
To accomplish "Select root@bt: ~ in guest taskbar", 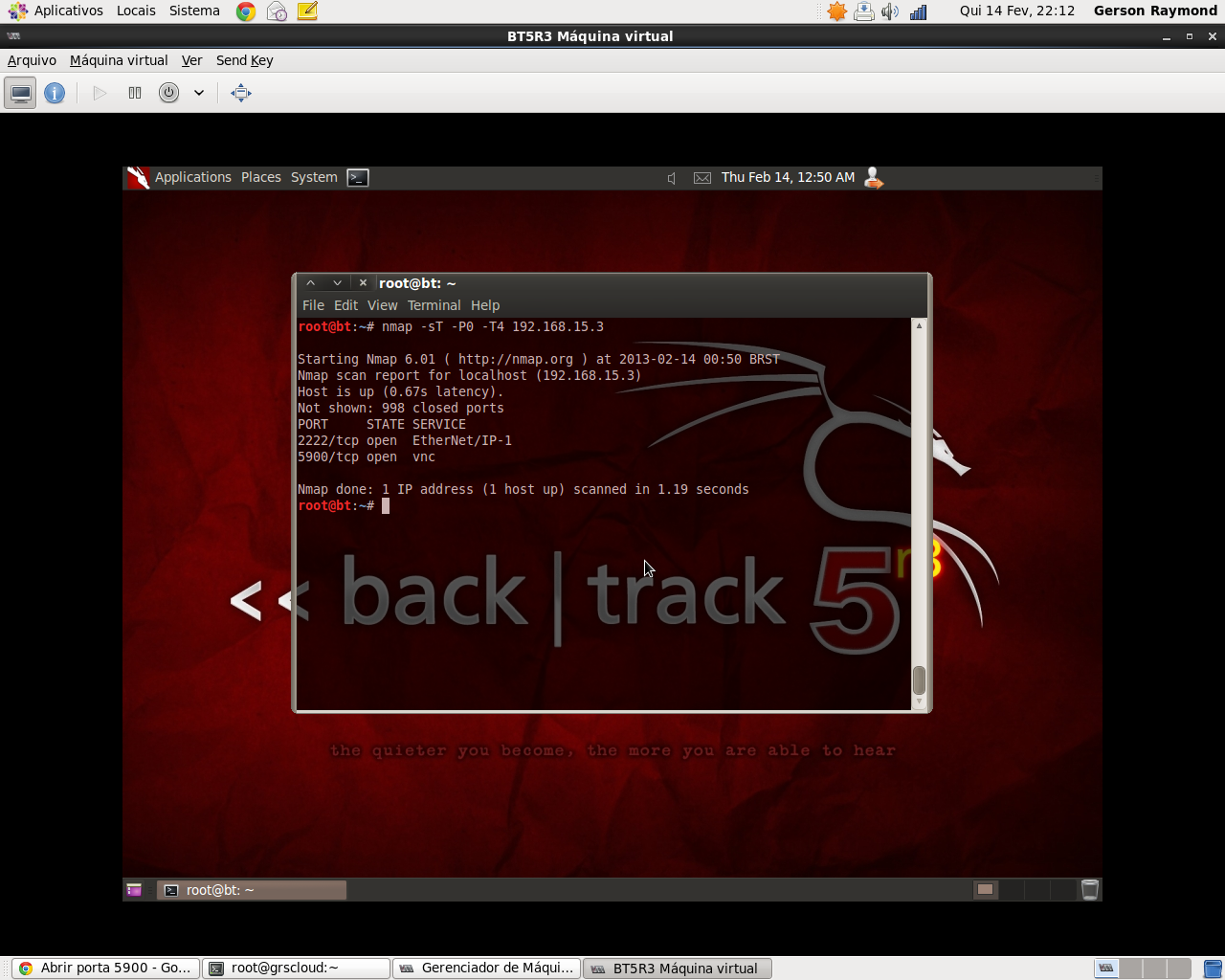I will pyautogui.click(x=252, y=890).
